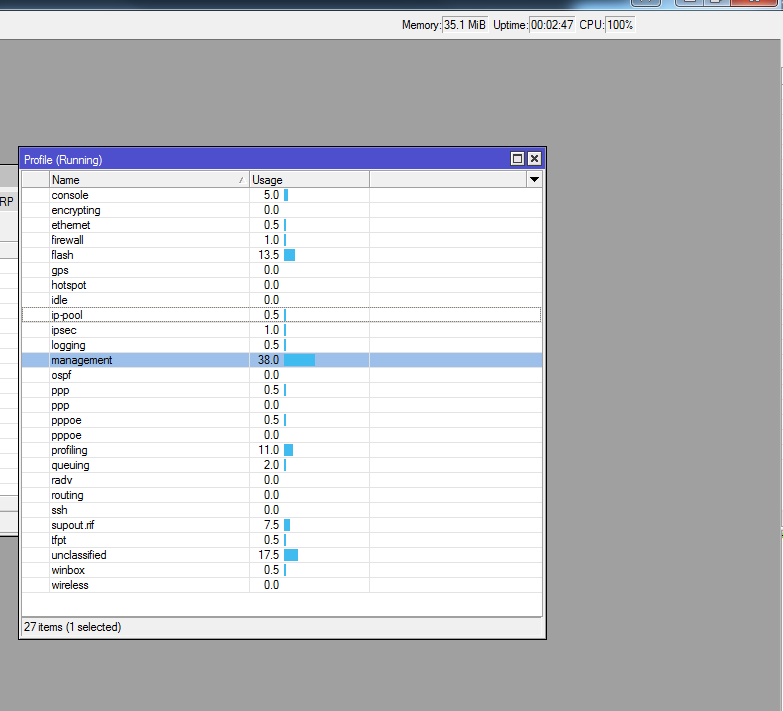Select the tfpt row

tap(282, 540)
